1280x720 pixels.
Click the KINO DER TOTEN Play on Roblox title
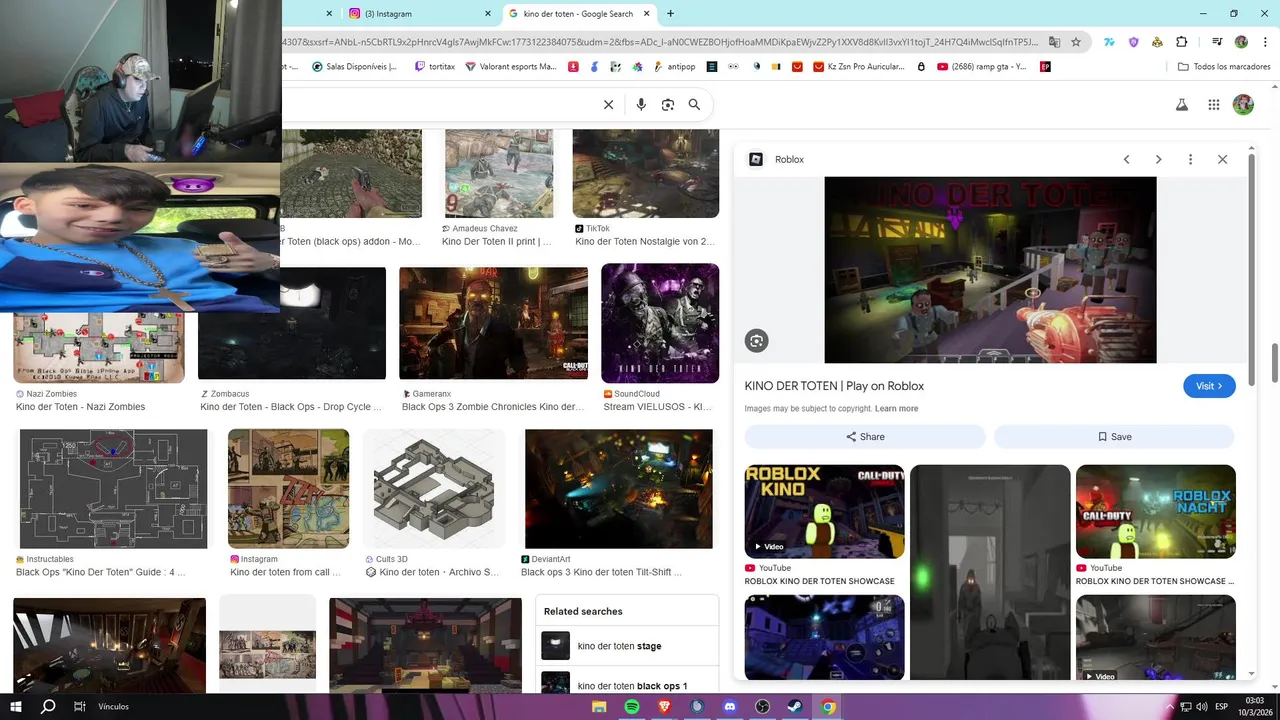click(834, 386)
